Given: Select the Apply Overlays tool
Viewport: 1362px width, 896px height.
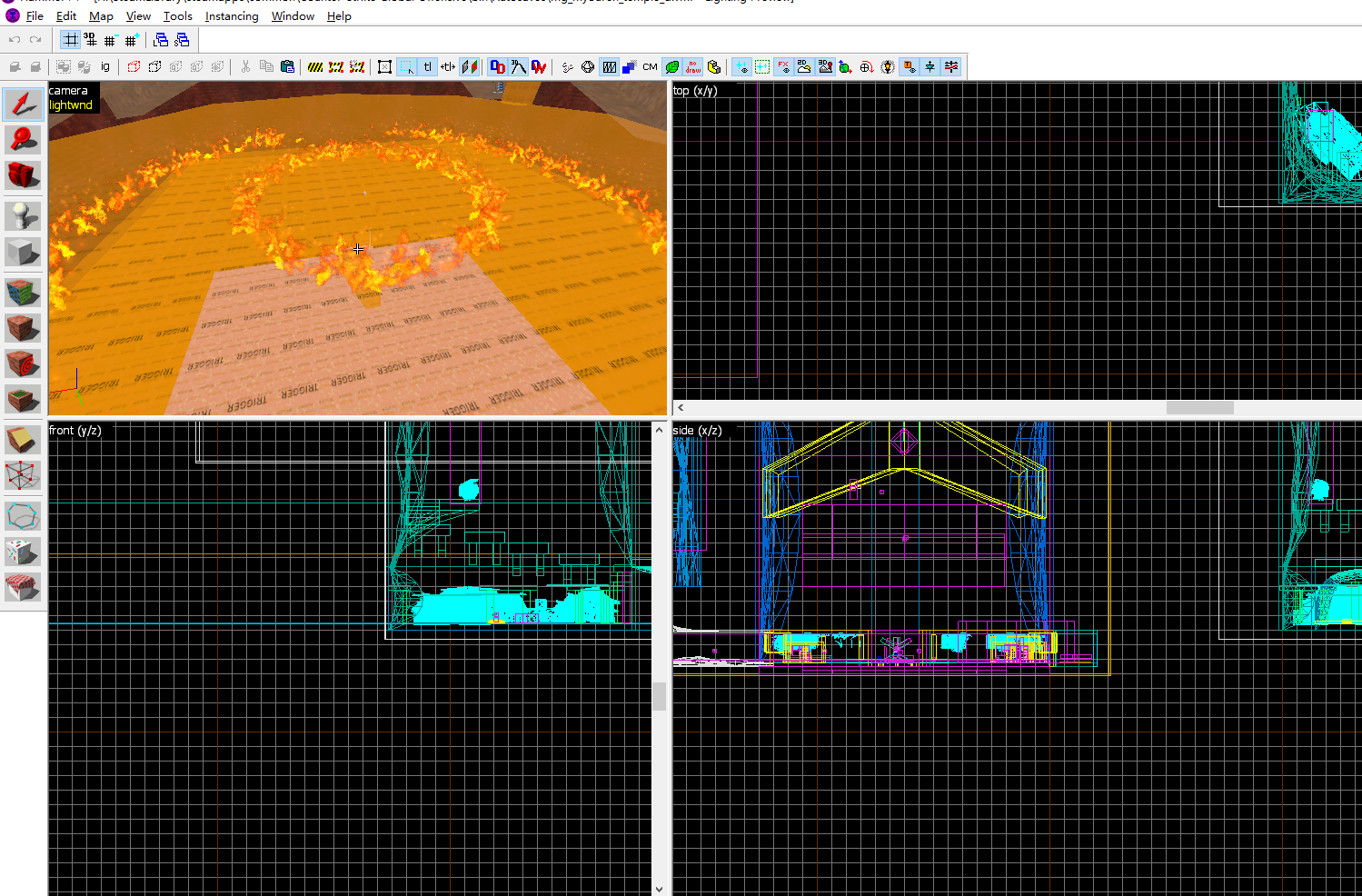Looking at the screenshot, I should pos(23,398).
